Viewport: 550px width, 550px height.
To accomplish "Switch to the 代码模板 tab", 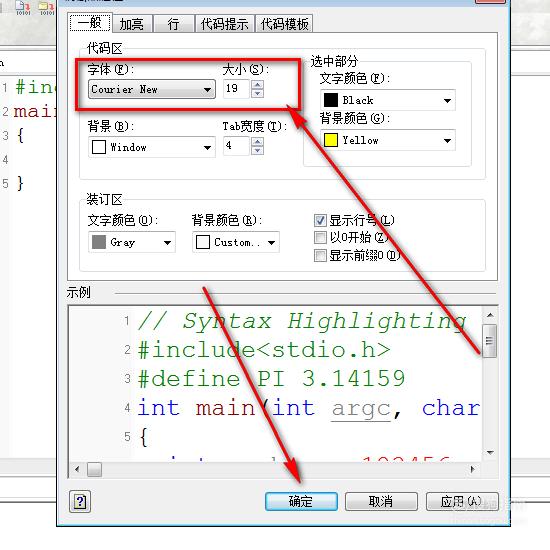I will click(x=284, y=24).
